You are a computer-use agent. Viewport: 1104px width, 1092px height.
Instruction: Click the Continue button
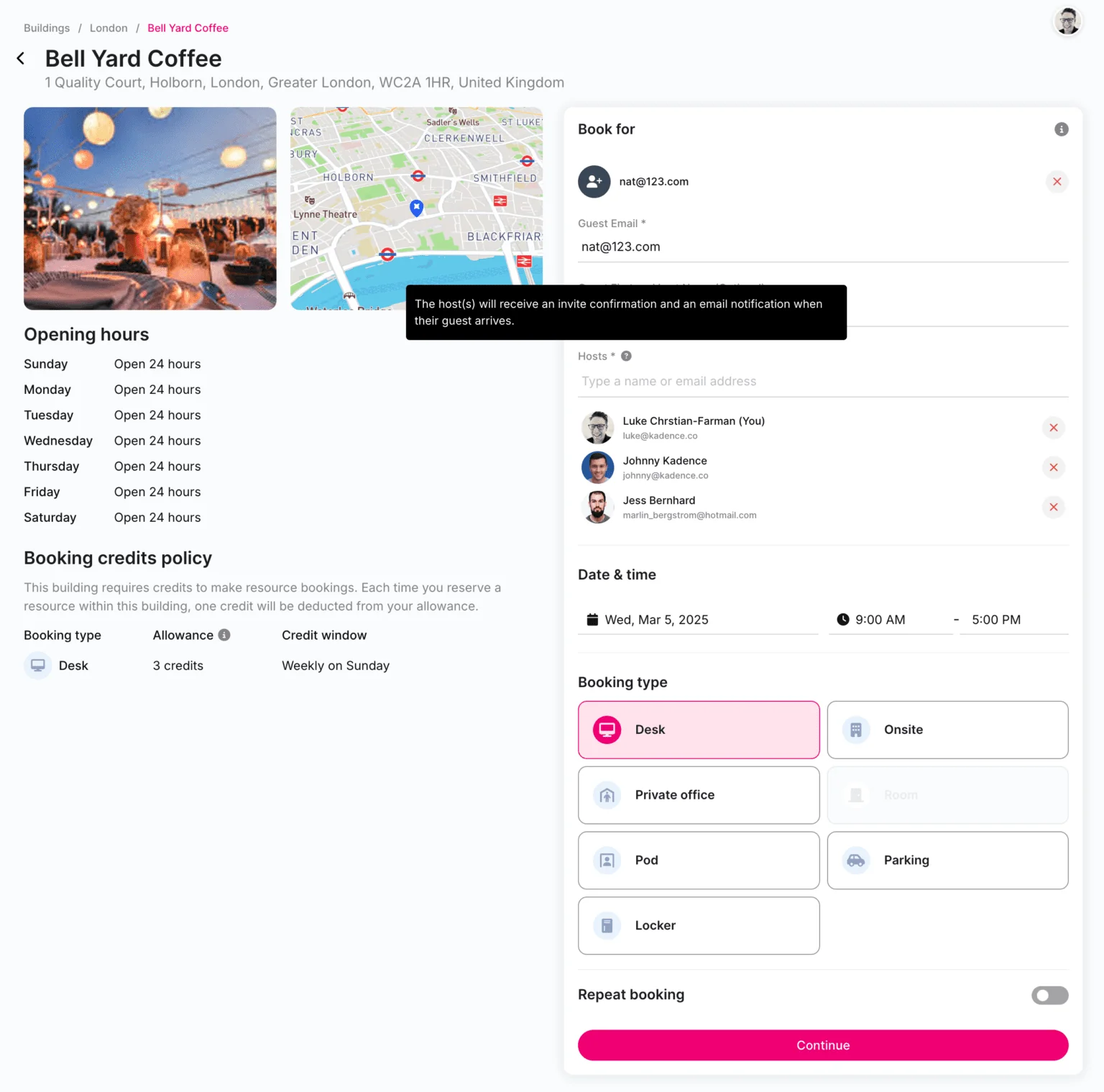coord(823,1045)
